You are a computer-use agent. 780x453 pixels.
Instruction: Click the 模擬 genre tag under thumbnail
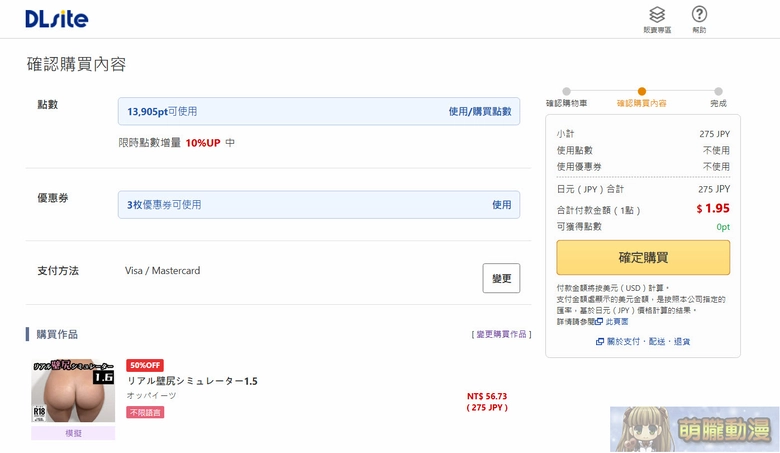pyautogui.click(x=73, y=433)
